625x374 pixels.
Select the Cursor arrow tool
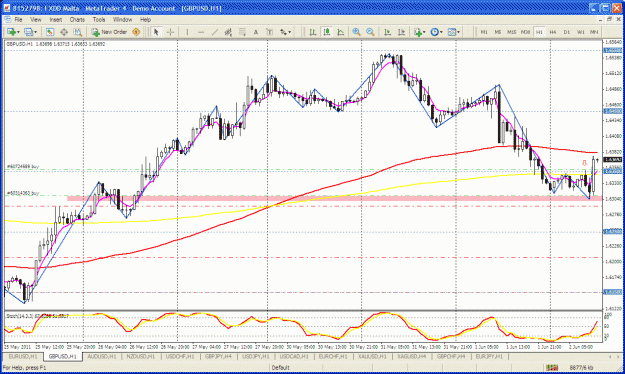tap(156, 32)
